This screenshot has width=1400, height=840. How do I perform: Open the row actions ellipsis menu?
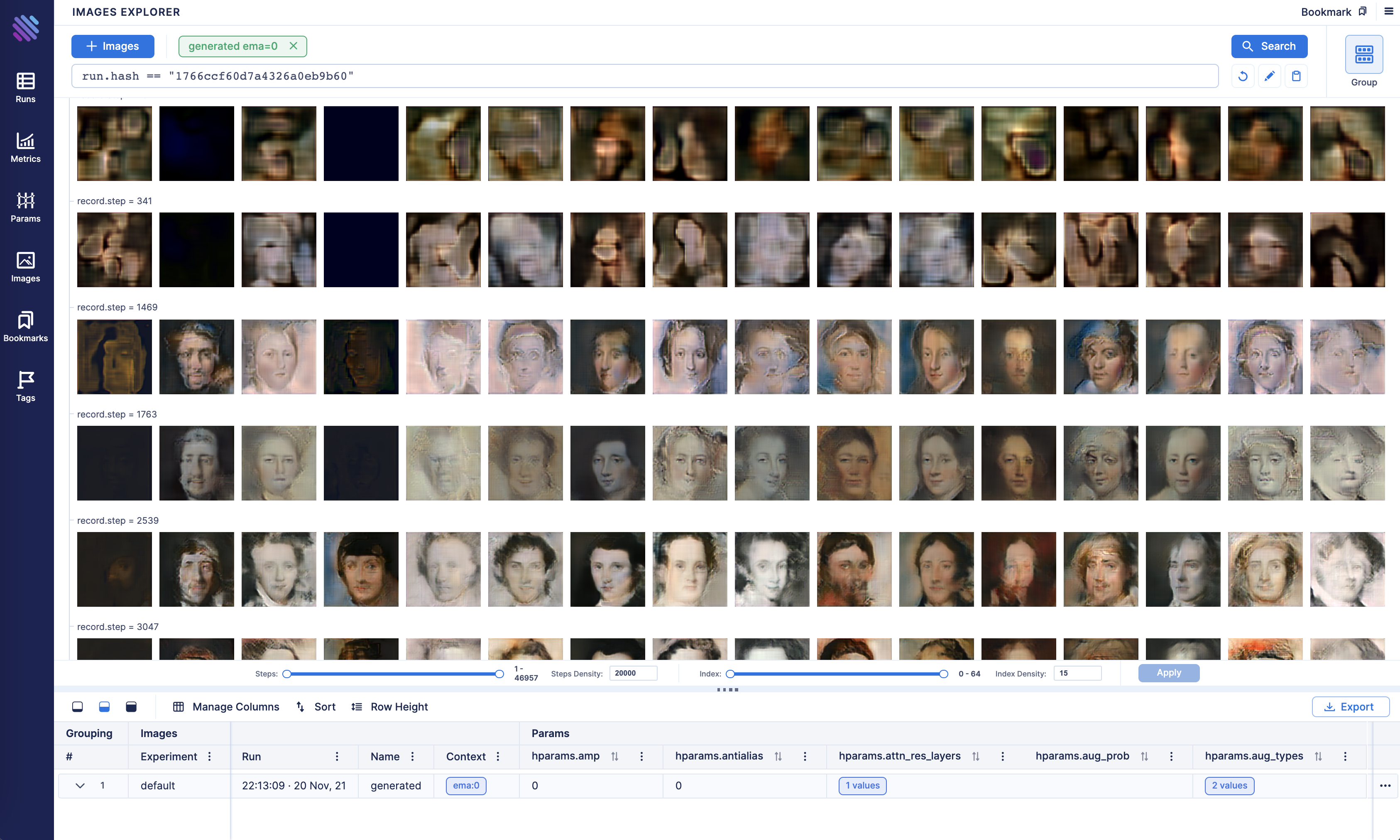1385,786
